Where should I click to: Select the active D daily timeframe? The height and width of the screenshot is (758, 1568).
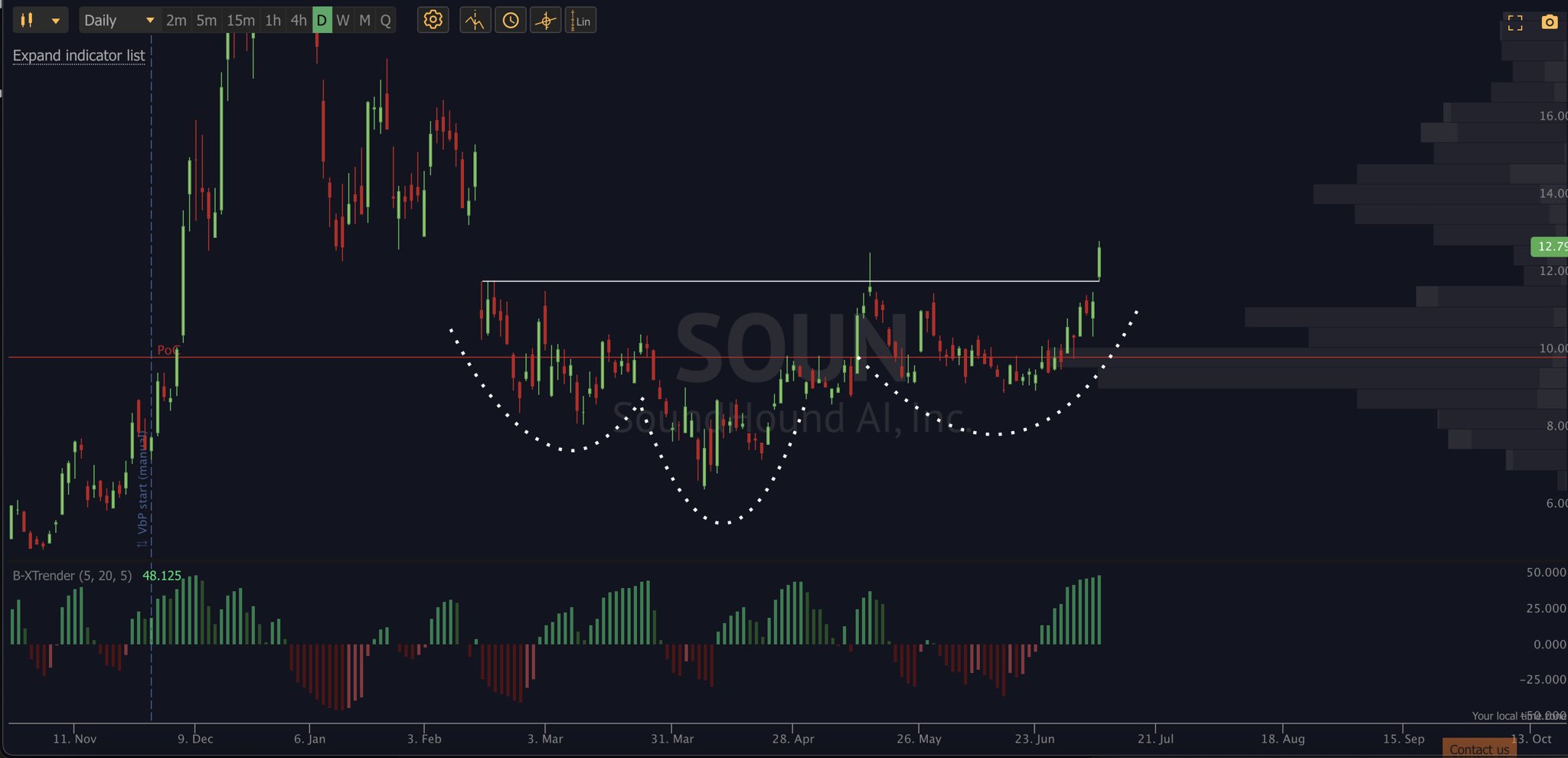tap(322, 21)
